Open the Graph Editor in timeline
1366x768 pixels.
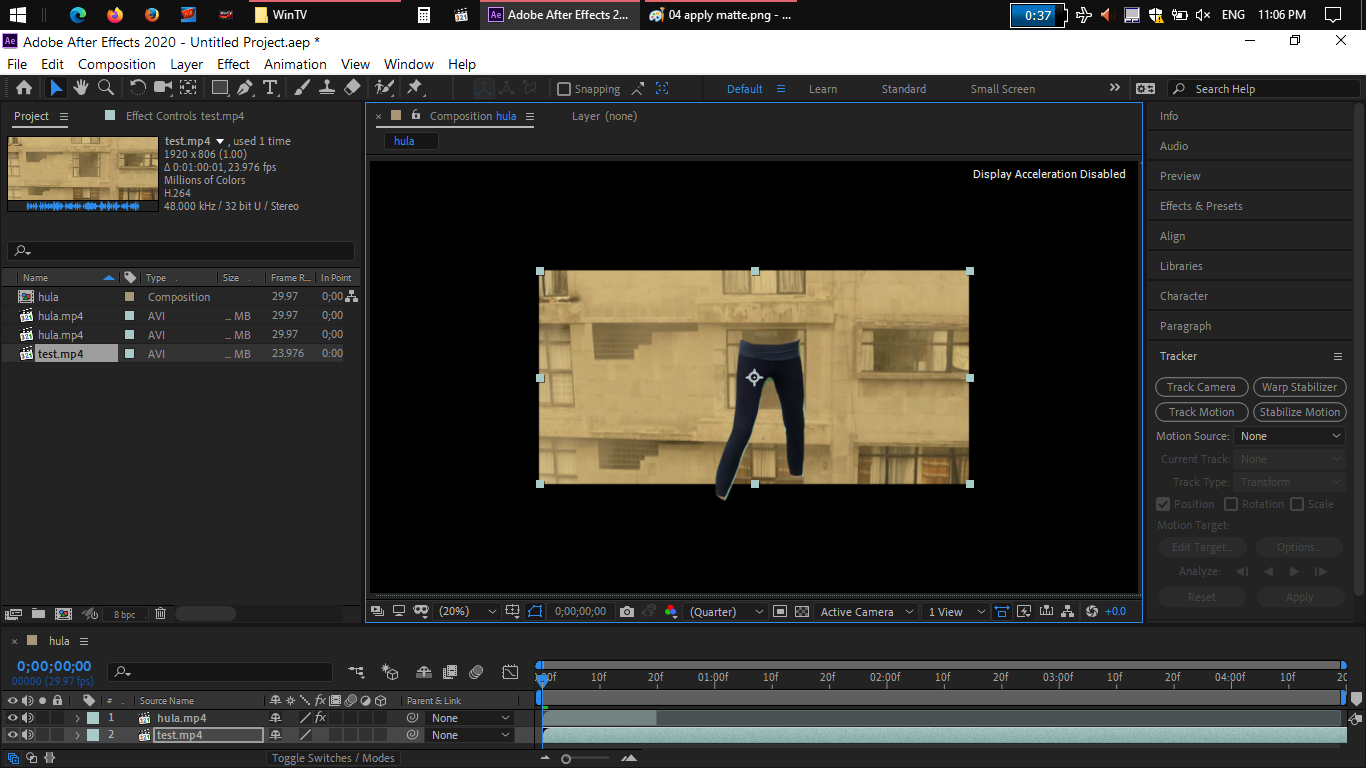[x=510, y=672]
